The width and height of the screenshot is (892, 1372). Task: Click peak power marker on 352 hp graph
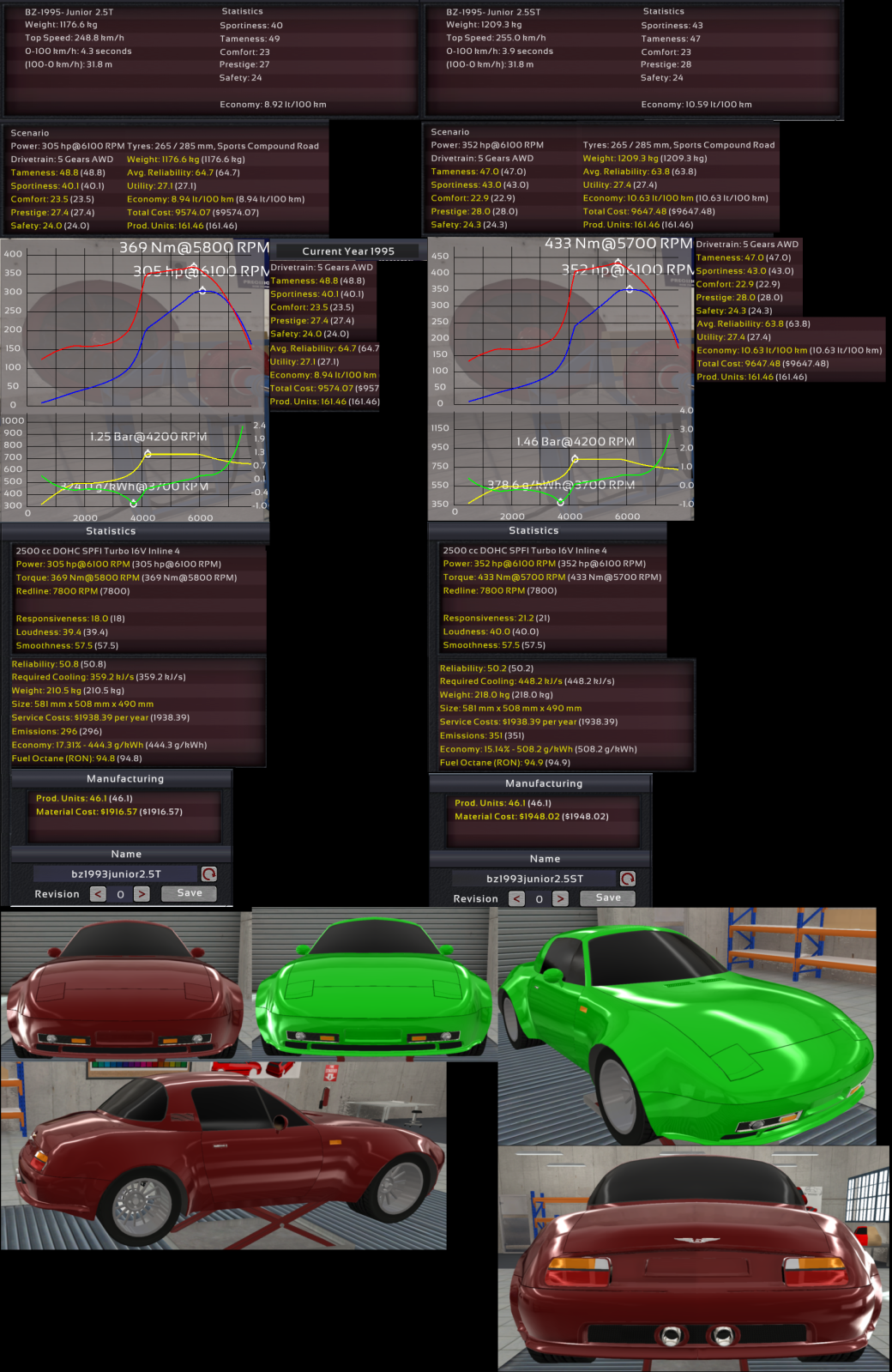point(630,289)
